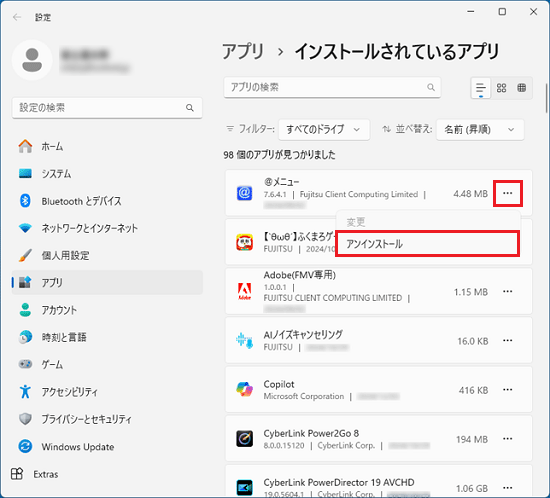Open ホーム in the sidebar
The height and width of the screenshot is (498, 550).
(x=107, y=146)
